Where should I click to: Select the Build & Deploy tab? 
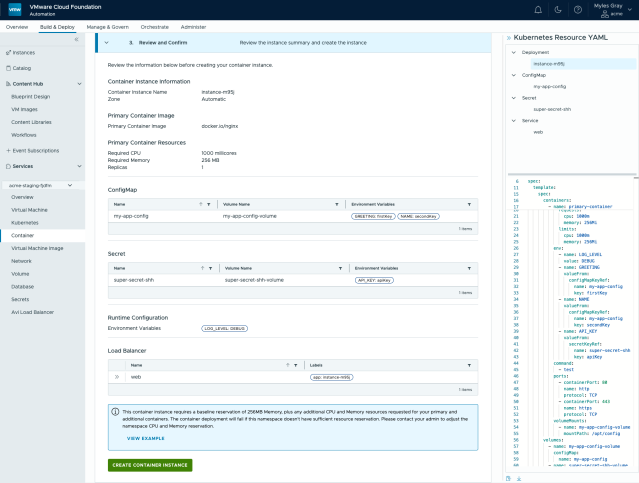pyautogui.click(x=57, y=27)
